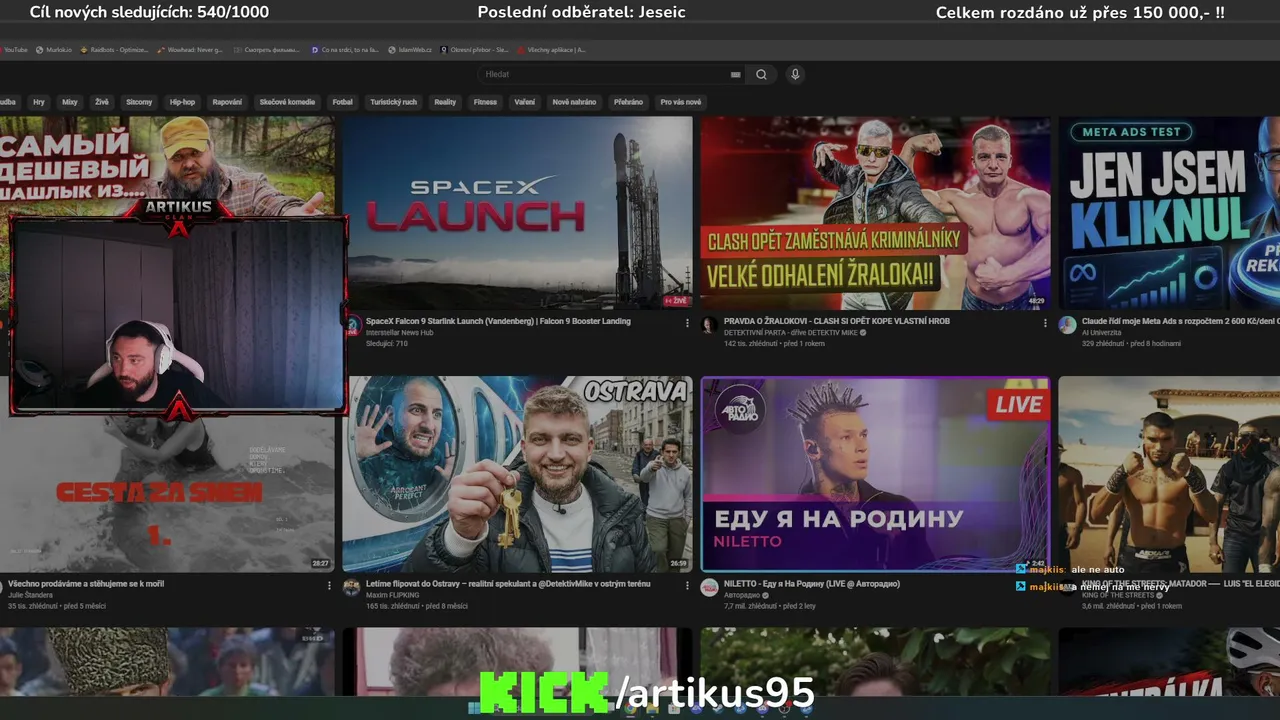Open the PRAVDA O ŽRALOKOVI video title

point(837,321)
